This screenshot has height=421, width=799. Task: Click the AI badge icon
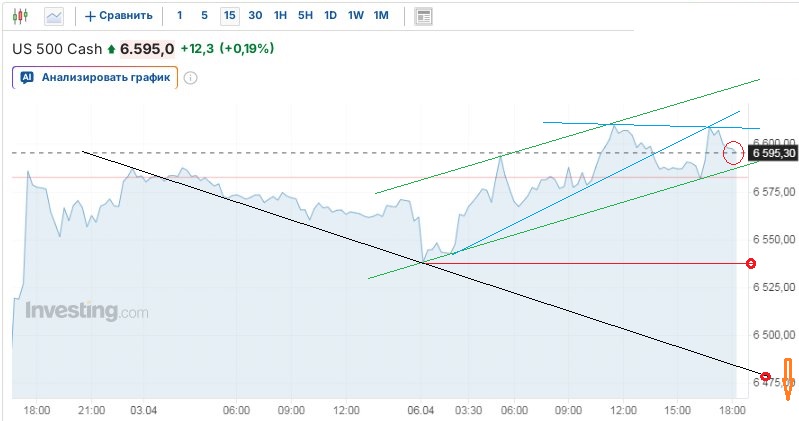(x=27, y=77)
